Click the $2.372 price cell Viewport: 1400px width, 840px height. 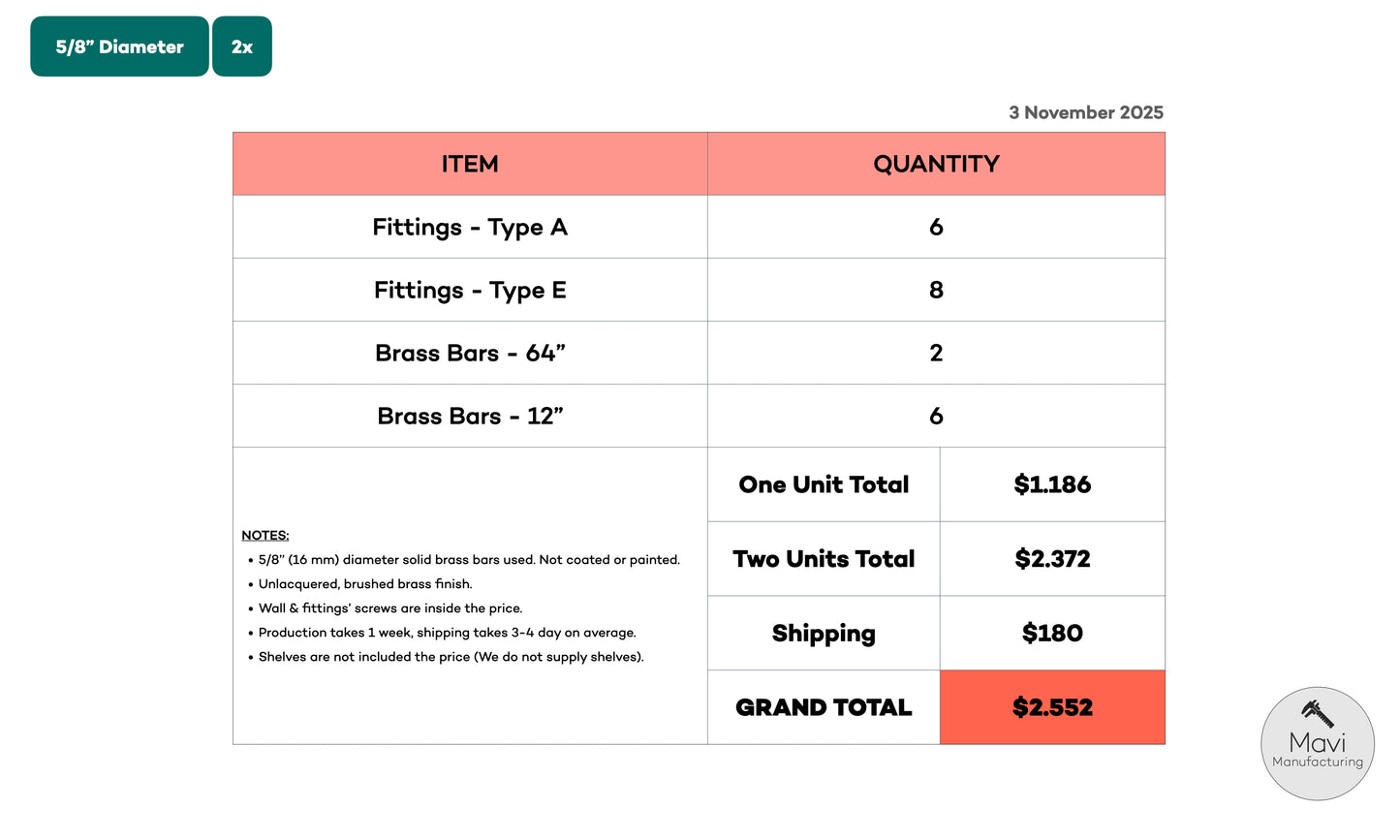(x=1052, y=559)
